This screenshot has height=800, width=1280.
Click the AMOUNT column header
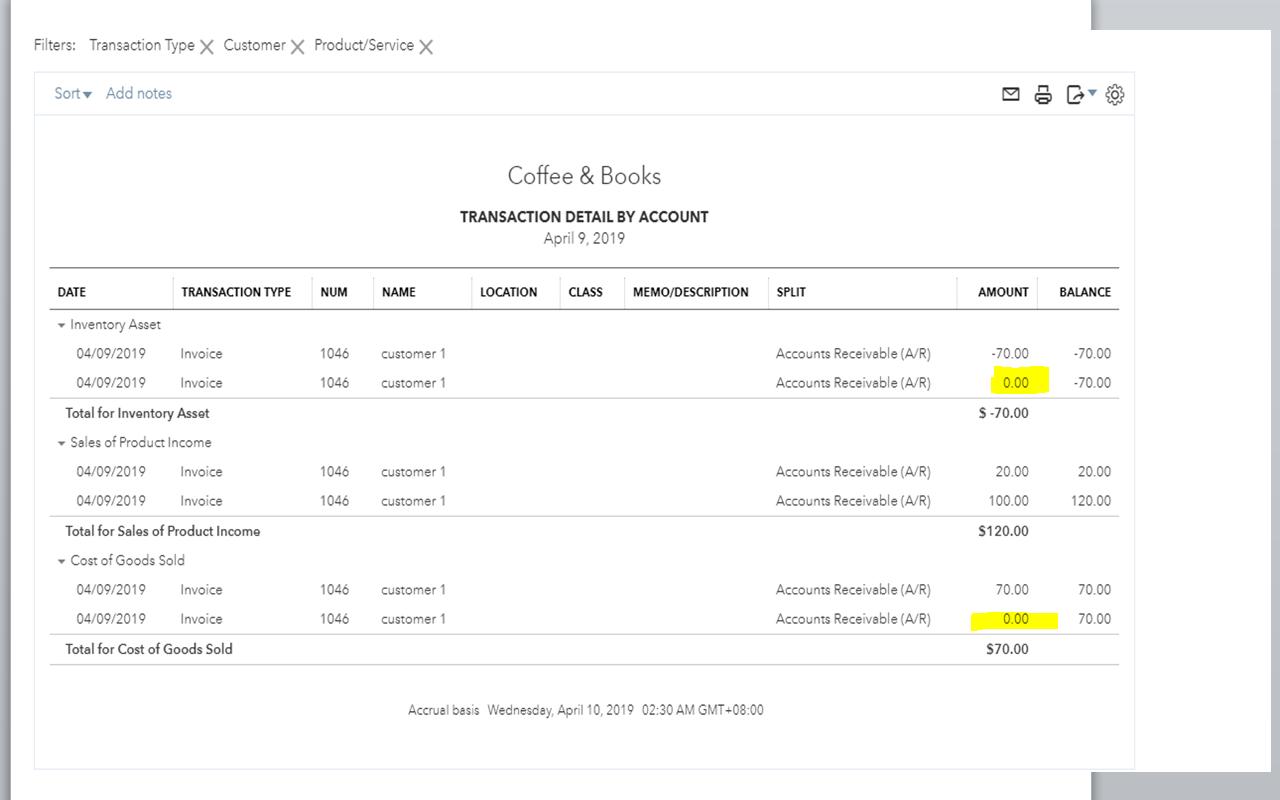coord(1003,292)
